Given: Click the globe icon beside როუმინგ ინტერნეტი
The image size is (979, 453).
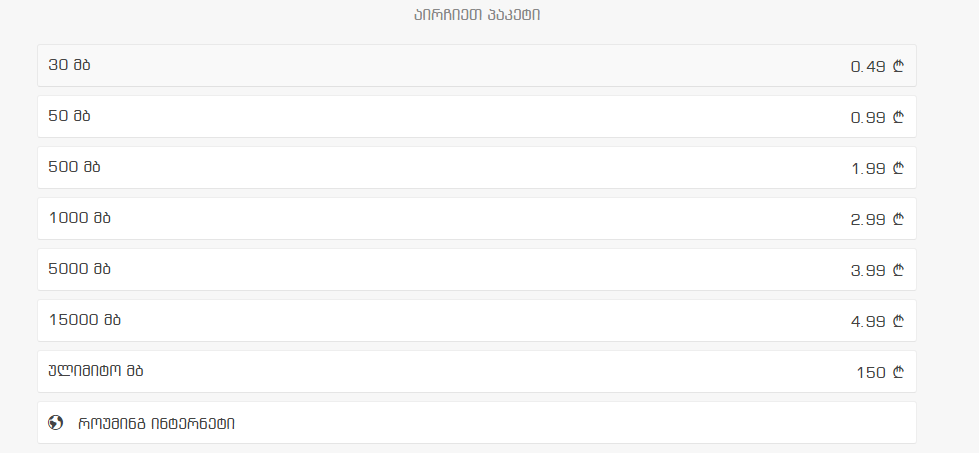Looking at the screenshot, I should click(56, 423).
